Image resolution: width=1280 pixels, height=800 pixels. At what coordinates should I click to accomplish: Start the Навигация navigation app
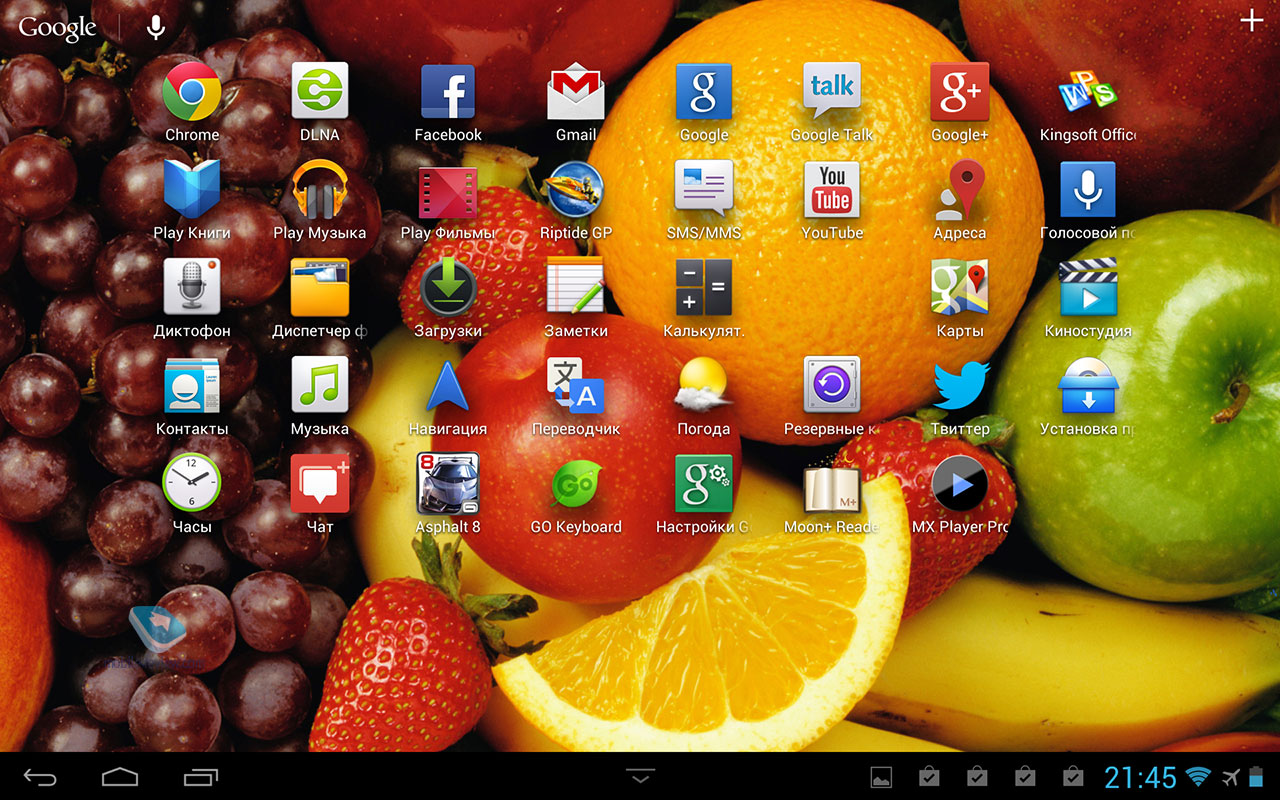448,386
